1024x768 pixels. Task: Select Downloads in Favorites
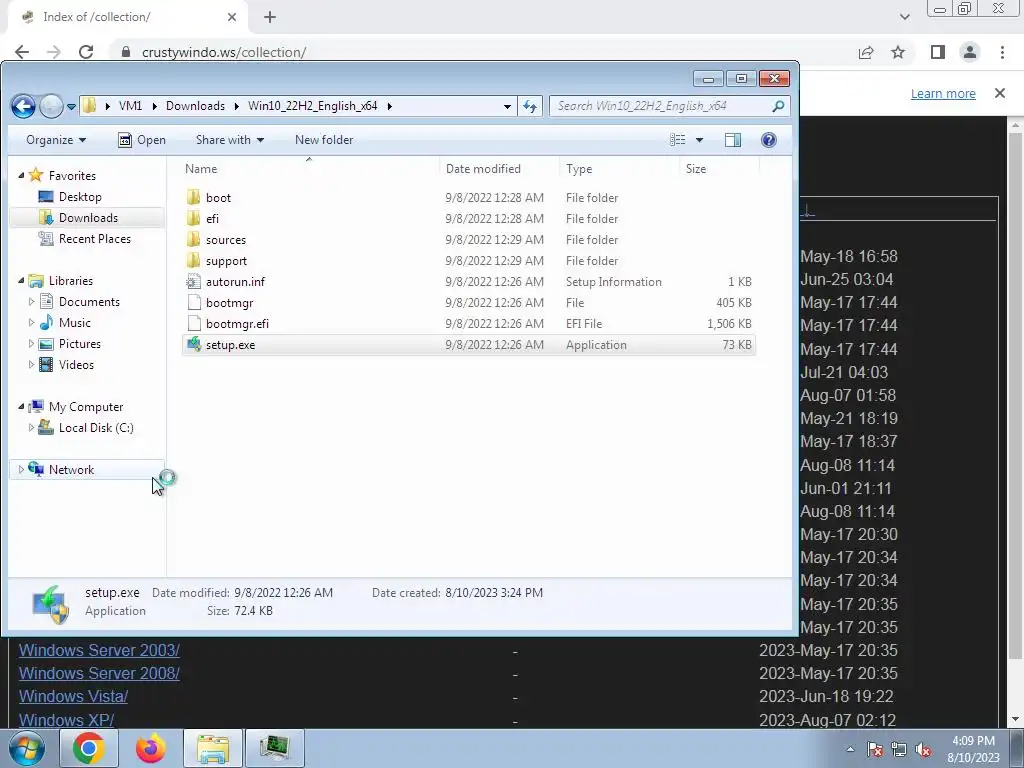coord(88,217)
